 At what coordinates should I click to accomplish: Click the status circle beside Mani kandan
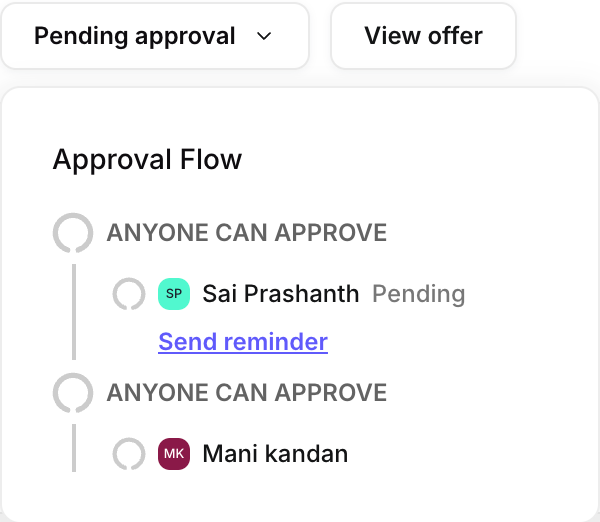point(129,454)
